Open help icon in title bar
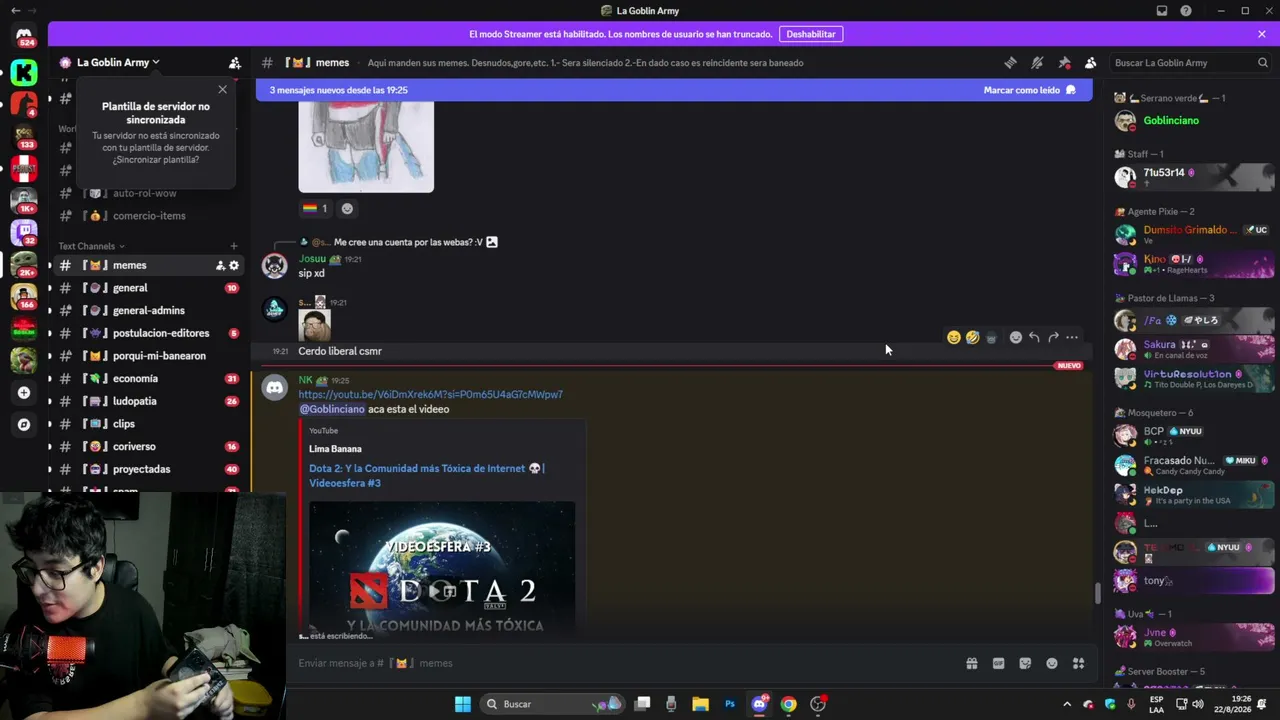This screenshot has height=720, width=1280. [1186, 11]
